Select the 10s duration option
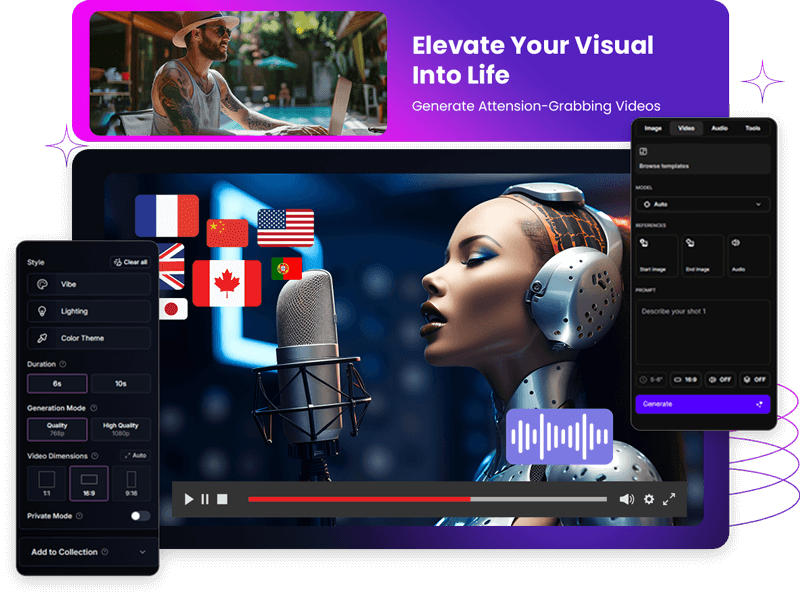This screenshot has width=800, height=596. [121, 384]
